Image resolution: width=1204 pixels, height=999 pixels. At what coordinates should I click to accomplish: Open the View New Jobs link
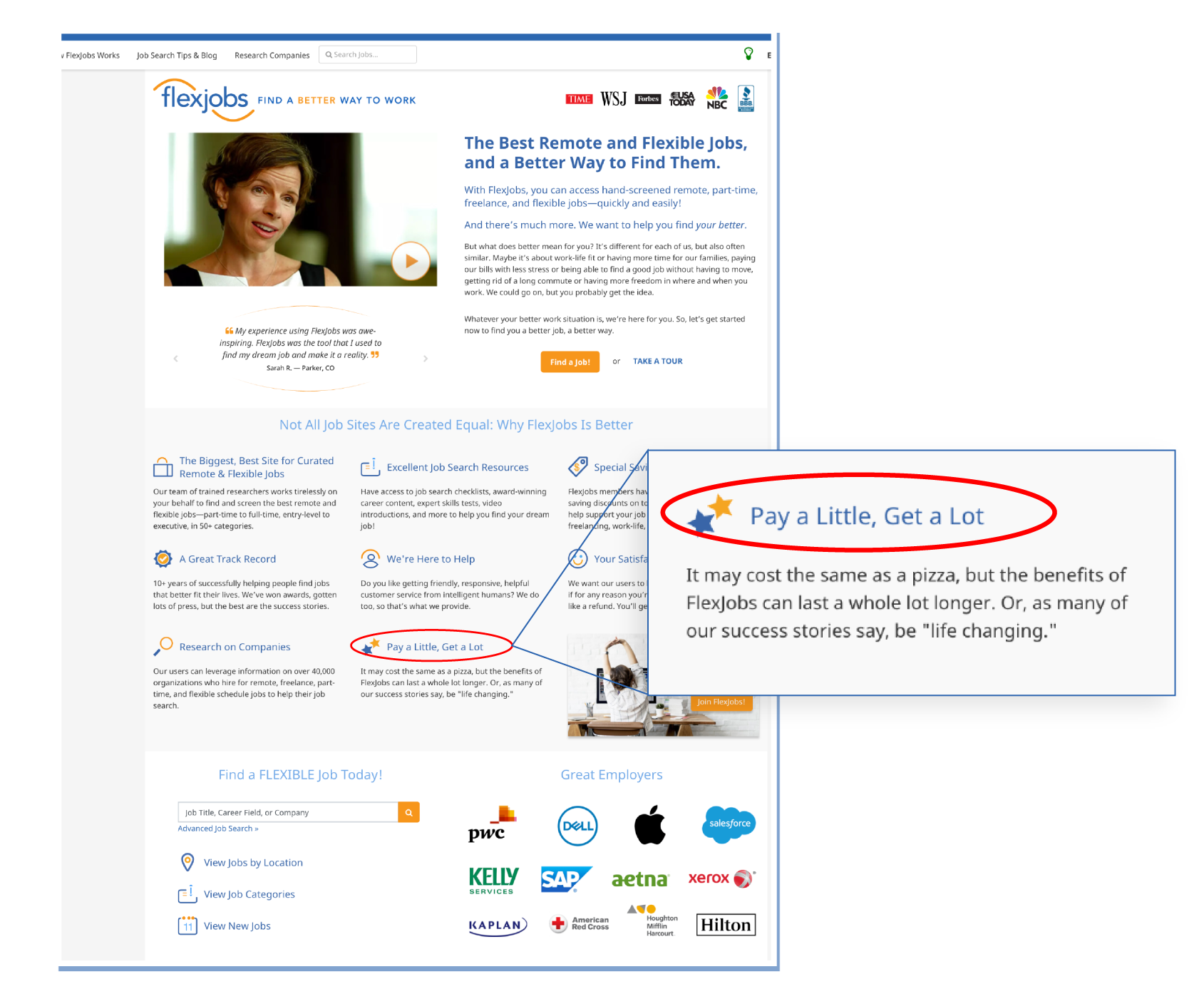tap(237, 926)
